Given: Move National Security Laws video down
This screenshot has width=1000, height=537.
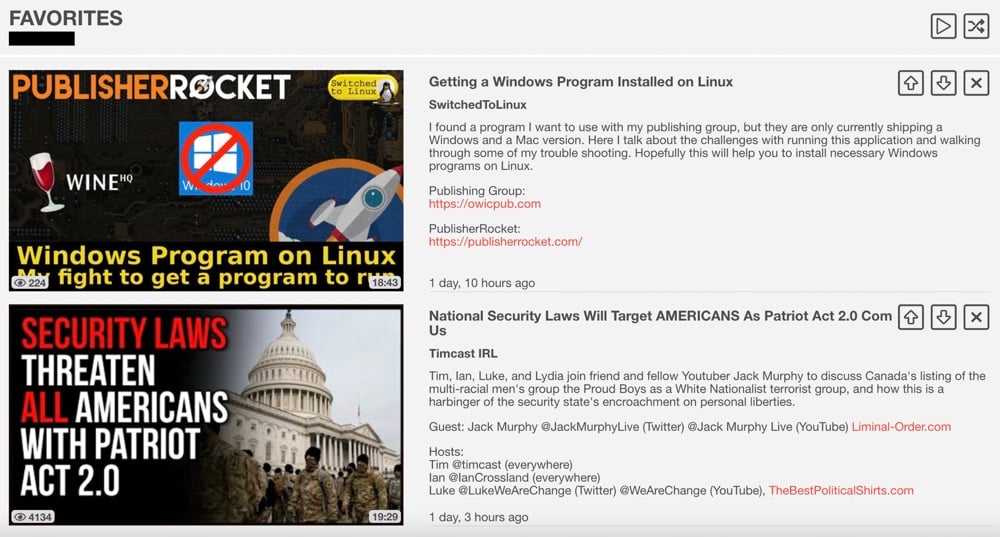Looking at the screenshot, I should [x=943, y=317].
